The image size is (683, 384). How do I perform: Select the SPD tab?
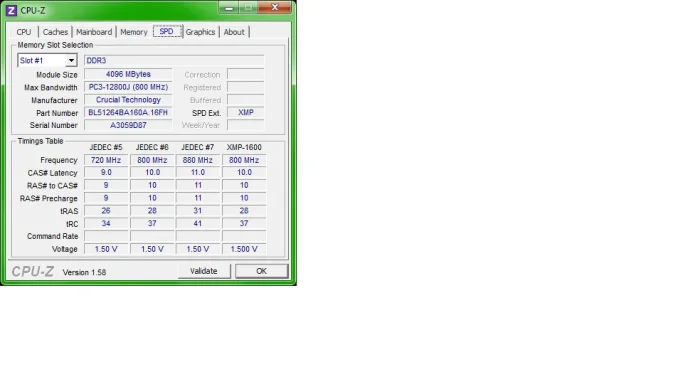166,31
